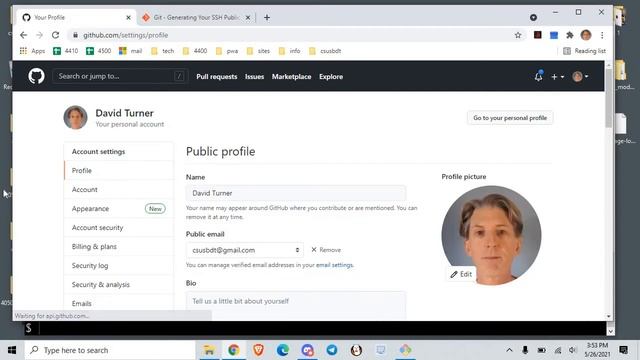Reload the page with refresh icon

[x=56, y=35]
